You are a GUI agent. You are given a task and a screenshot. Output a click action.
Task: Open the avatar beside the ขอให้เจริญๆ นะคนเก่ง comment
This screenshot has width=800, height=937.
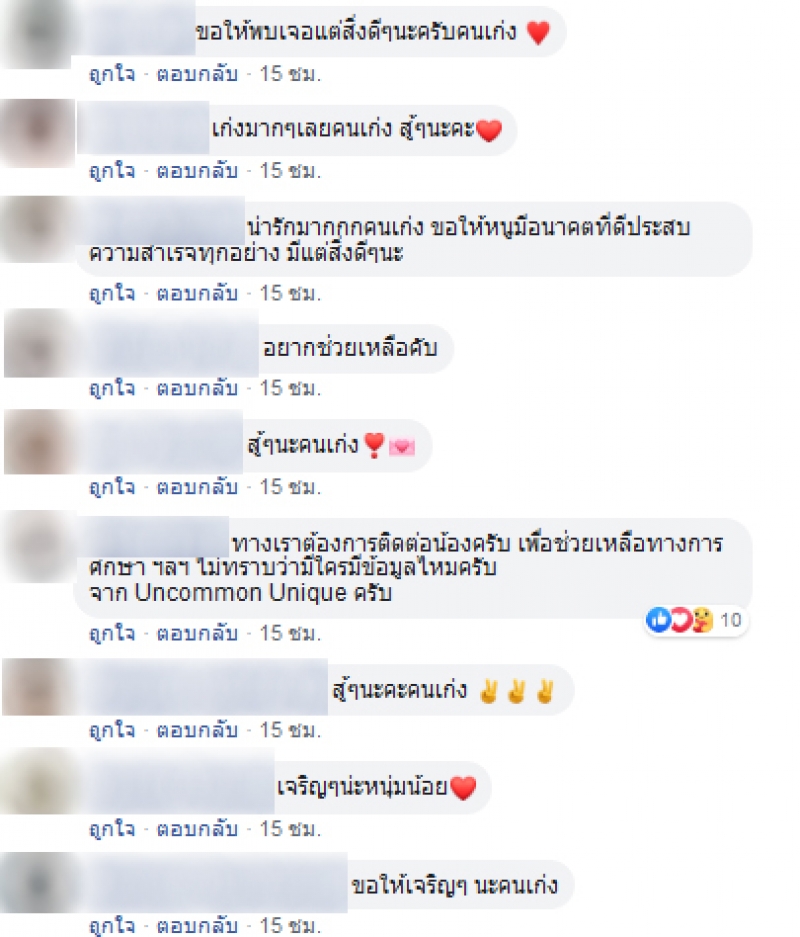coord(38,883)
